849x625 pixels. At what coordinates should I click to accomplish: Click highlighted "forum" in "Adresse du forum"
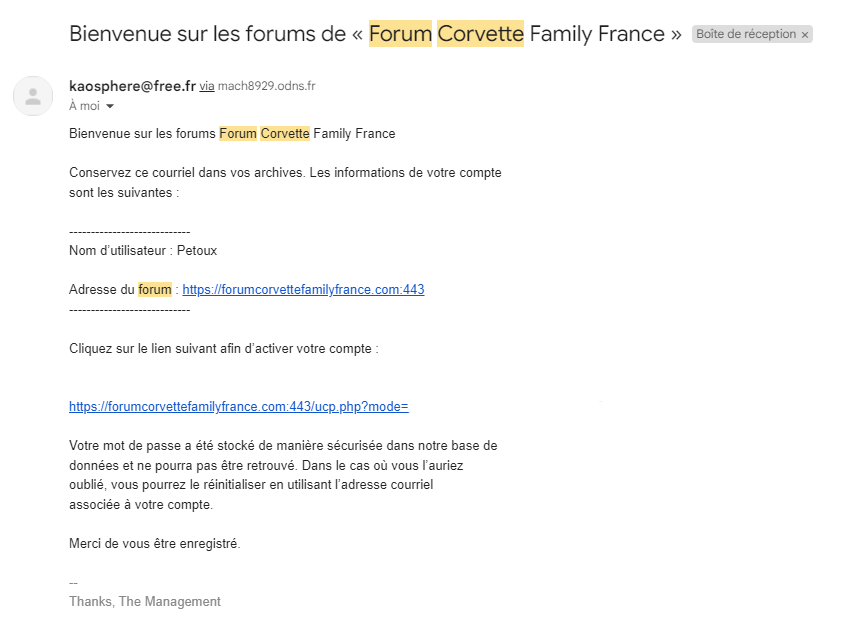click(155, 290)
